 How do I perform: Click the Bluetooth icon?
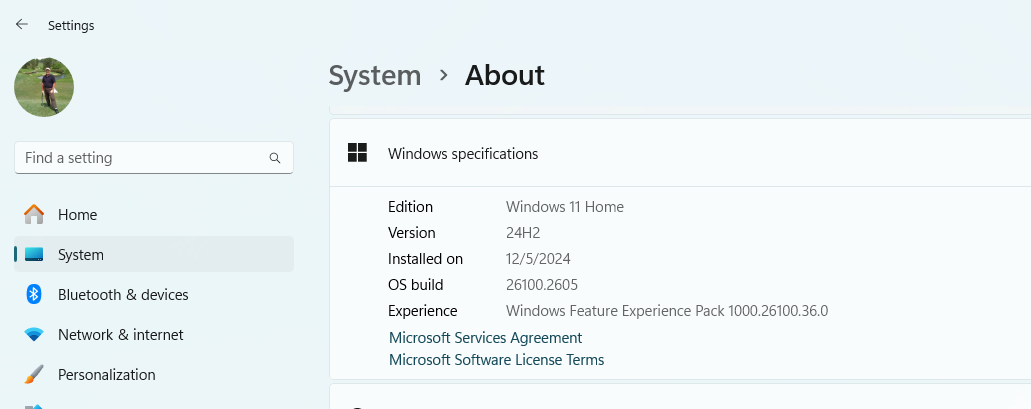click(x=34, y=294)
